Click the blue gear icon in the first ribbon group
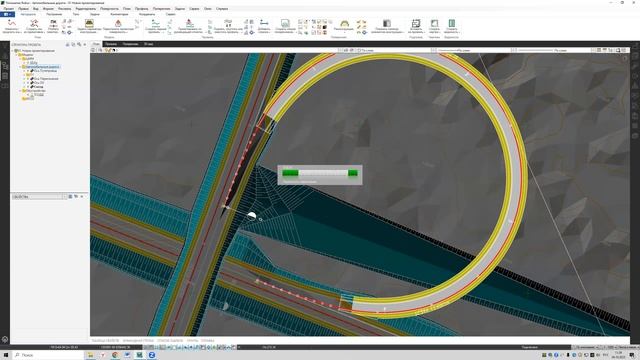Viewport: 640px width, 360px height. point(69,32)
